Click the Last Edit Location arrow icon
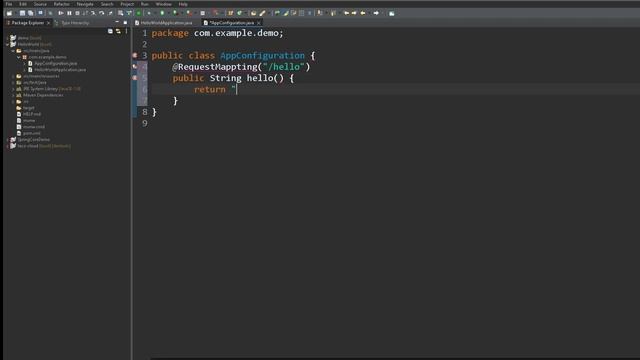The image size is (640, 360). point(347,13)
